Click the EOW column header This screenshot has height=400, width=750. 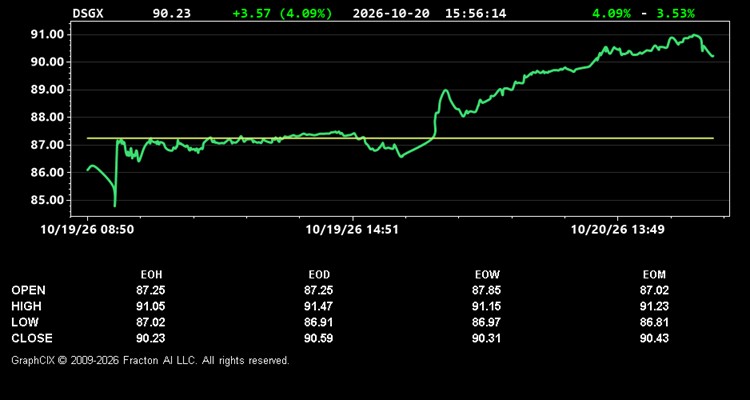click(x=487, y=275)
